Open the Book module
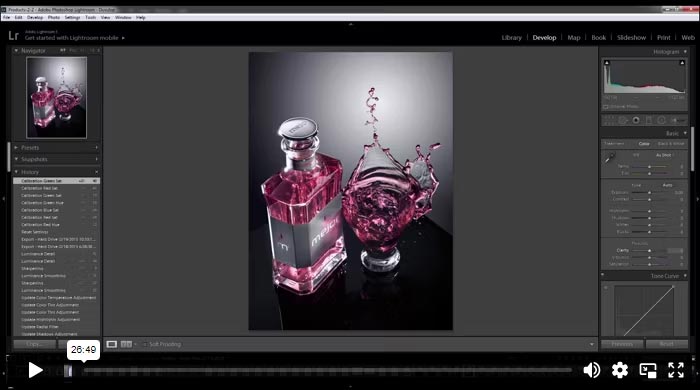This screenshot has height=390, width=700. coord(599,37)
